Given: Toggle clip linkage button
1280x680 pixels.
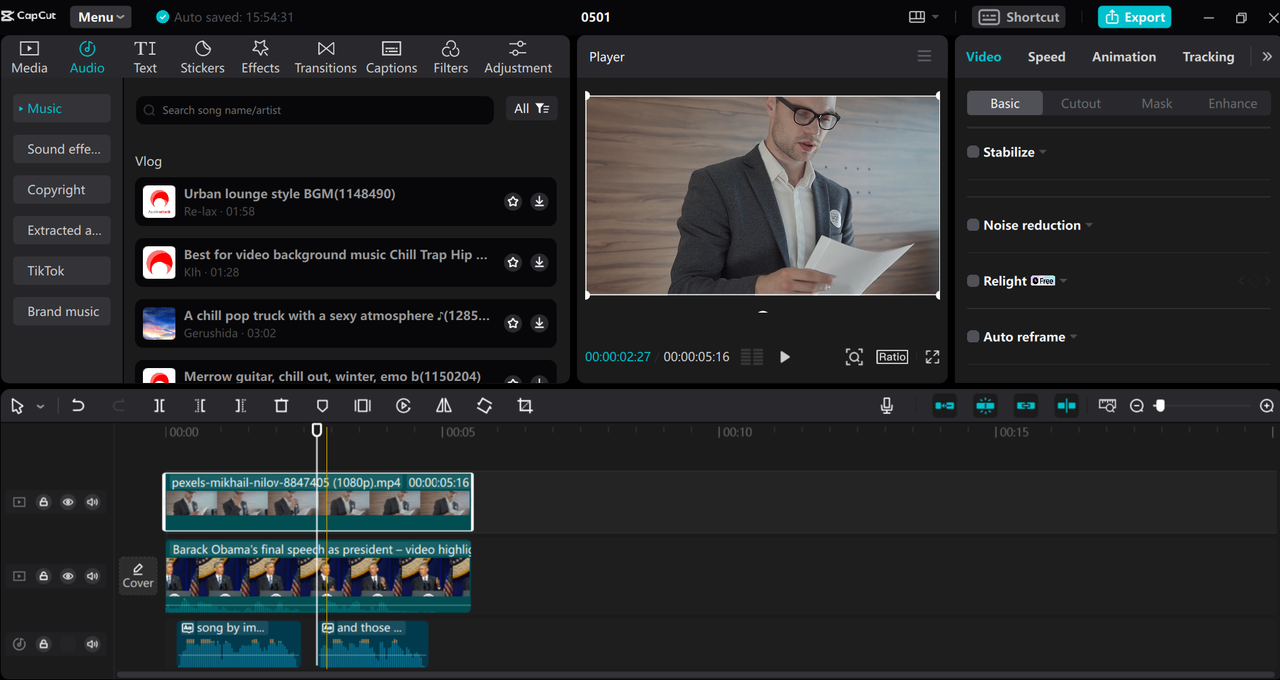Looking at the screenshot, I should click(1026, 406).
